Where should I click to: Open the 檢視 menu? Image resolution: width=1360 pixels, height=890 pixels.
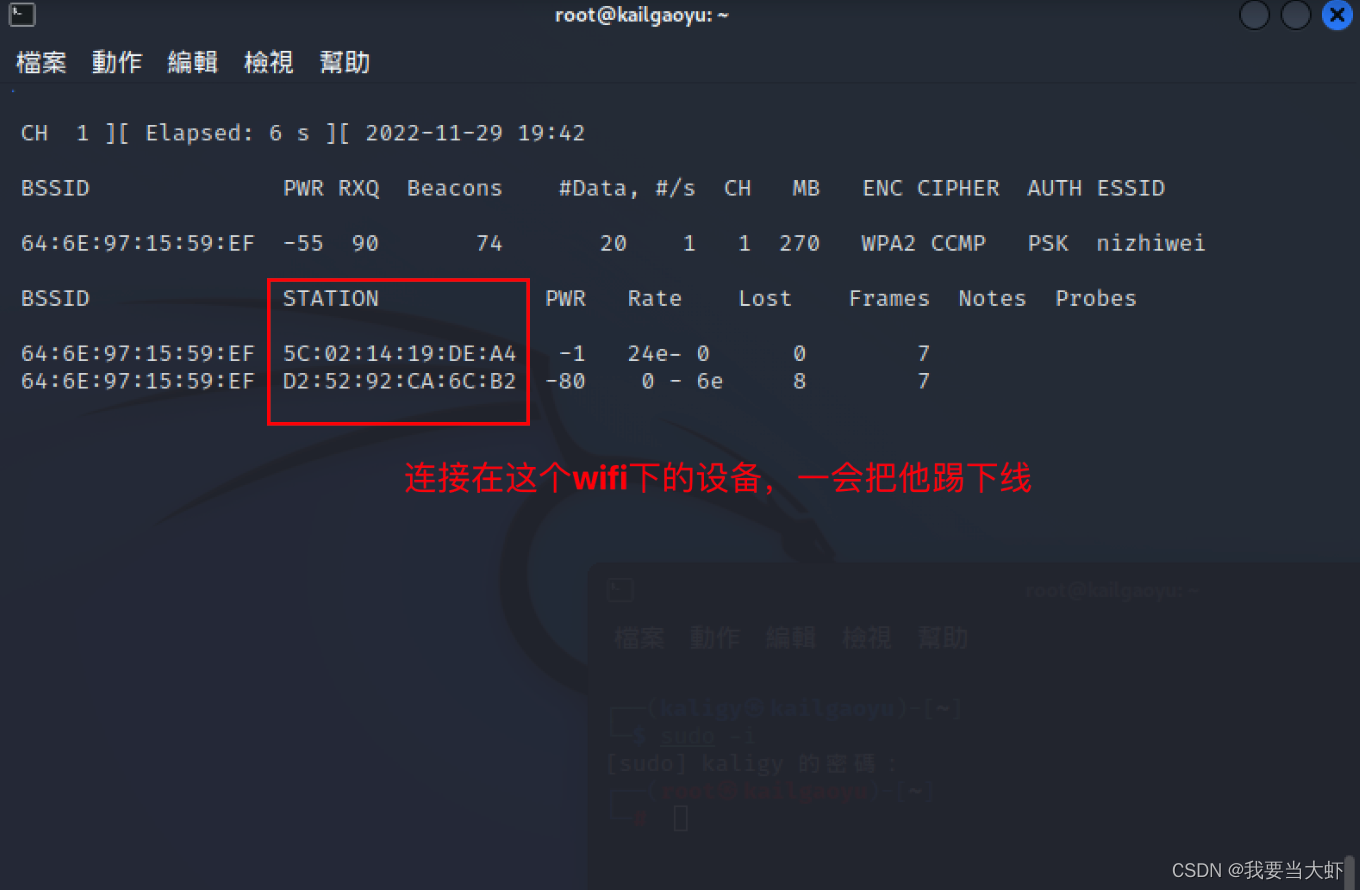click(269, 63)
